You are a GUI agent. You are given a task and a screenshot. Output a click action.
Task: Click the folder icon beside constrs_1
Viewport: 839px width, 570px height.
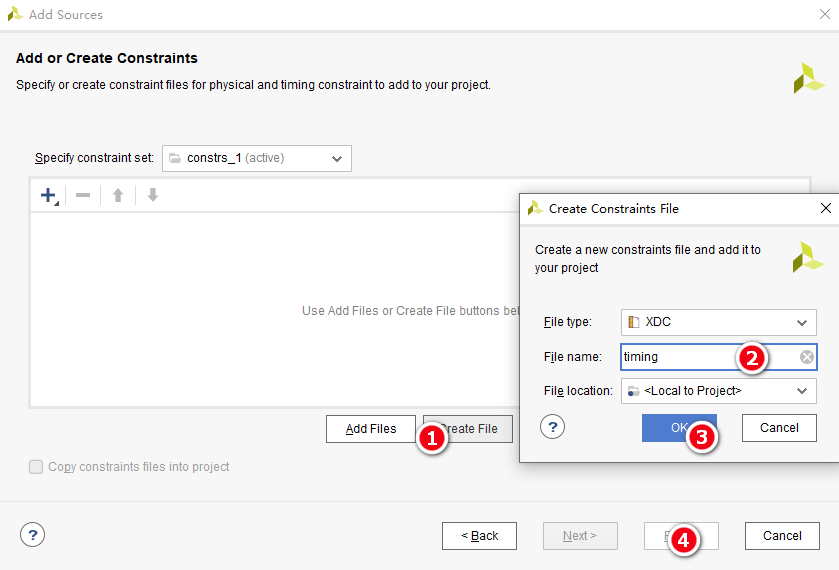(x=174, y=158)
